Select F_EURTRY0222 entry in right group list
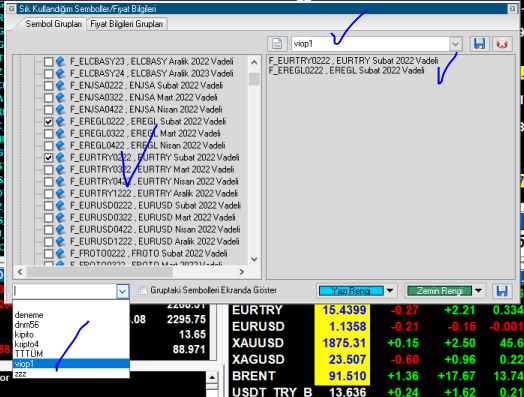 click(354, 61)
